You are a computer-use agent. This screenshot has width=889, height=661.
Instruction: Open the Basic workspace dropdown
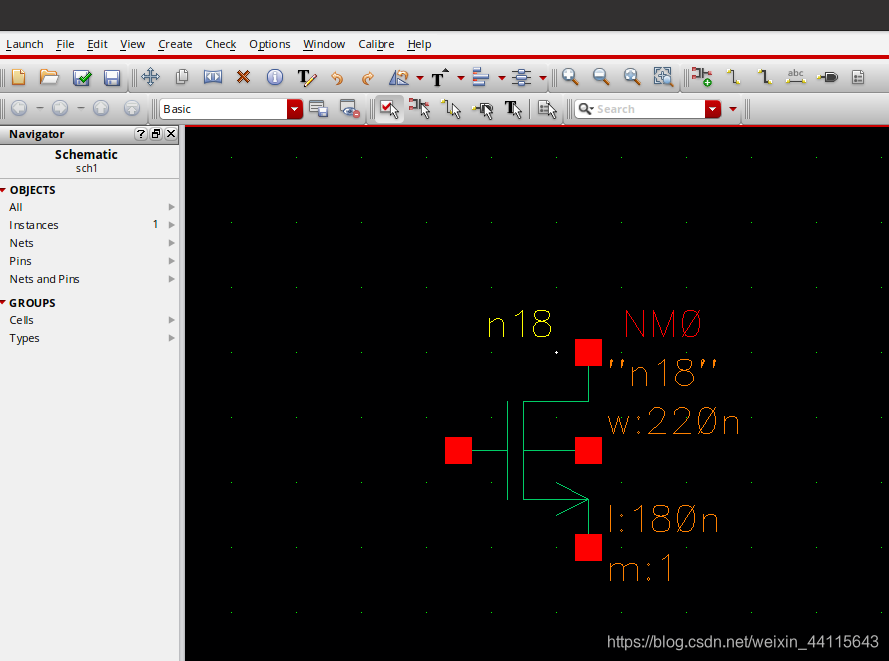point(294,109)
